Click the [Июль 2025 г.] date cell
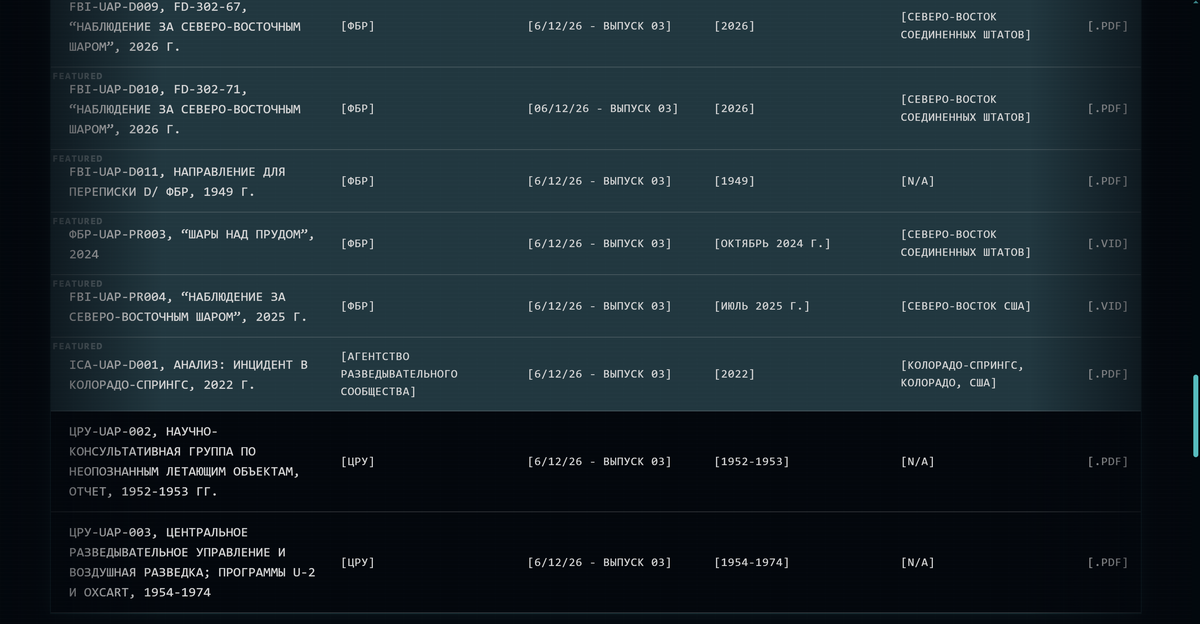 coord(762,306)
